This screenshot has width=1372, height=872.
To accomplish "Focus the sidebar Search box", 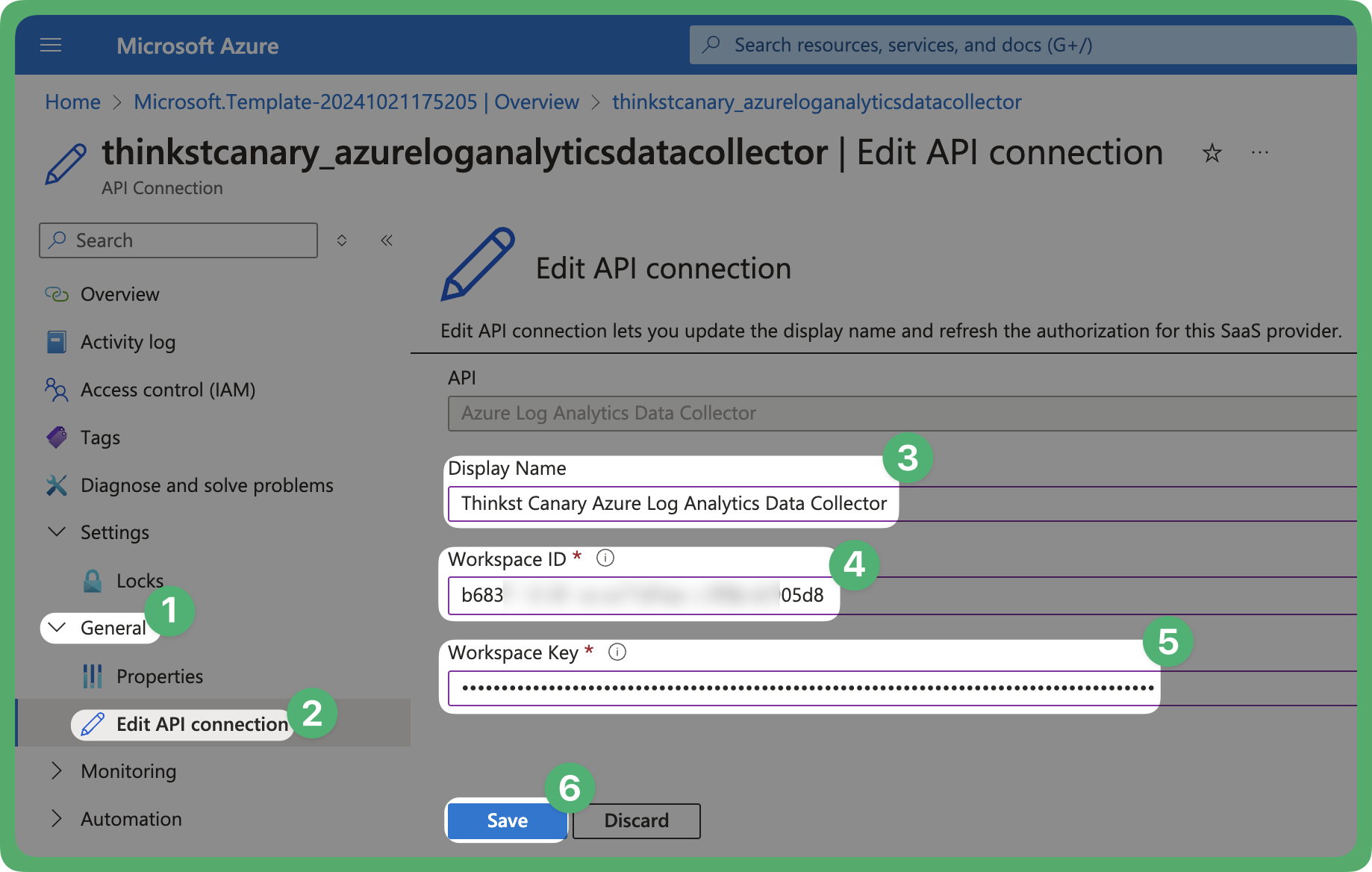I will [178, 240].
